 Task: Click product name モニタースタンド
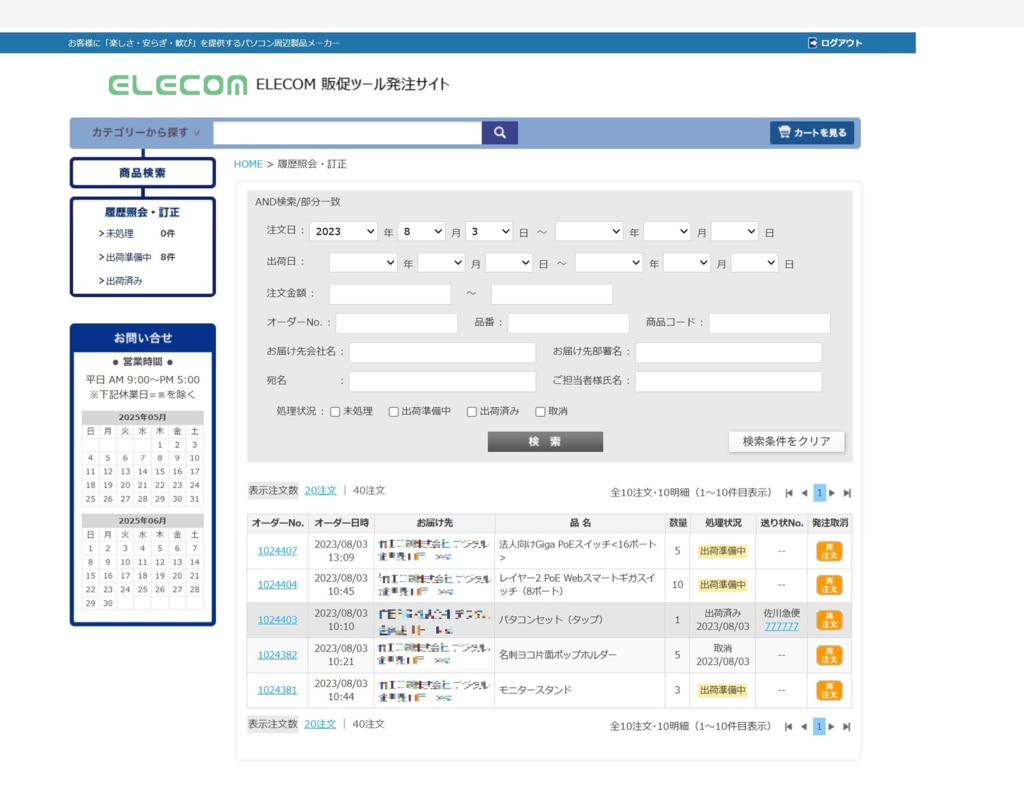tap(536, 690)
